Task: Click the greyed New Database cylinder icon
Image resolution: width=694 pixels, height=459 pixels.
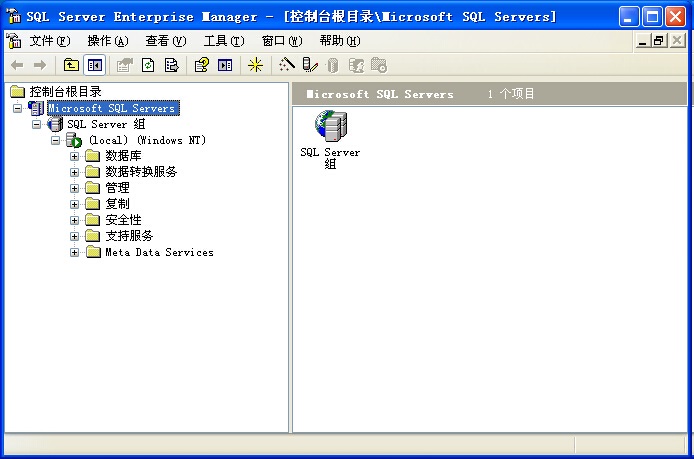Action: pyautogui.click(x=333, y=66)
